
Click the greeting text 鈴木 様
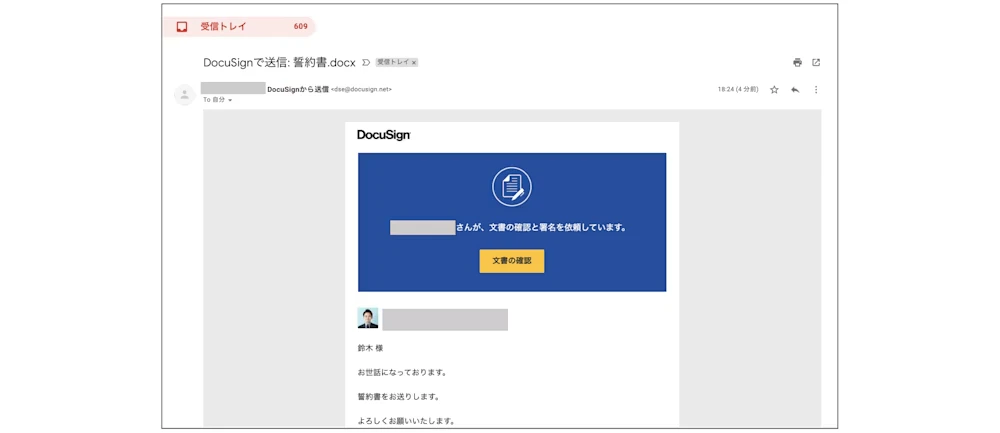point(370,349)
